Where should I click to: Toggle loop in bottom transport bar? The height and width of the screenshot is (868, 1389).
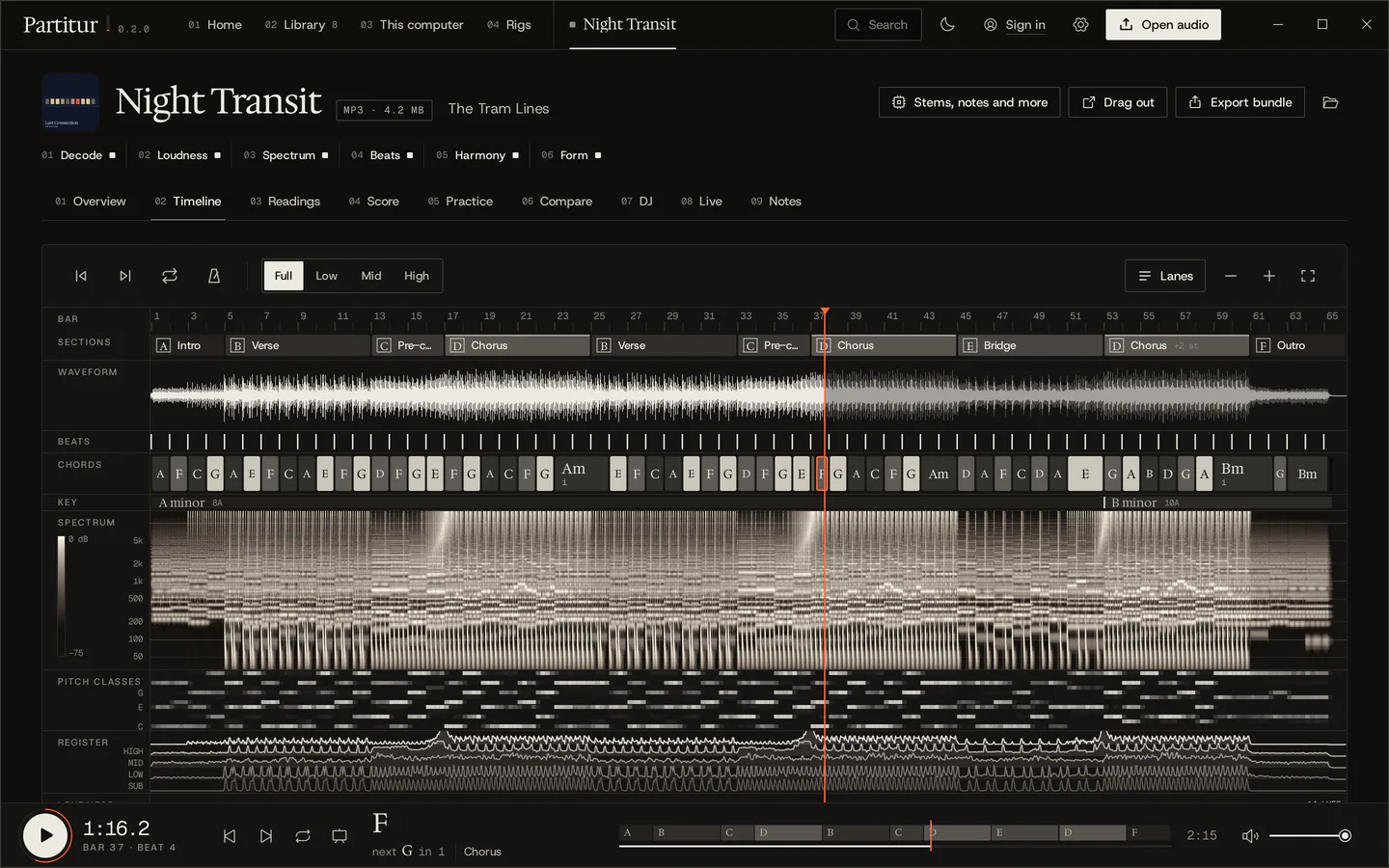(303, 836)
